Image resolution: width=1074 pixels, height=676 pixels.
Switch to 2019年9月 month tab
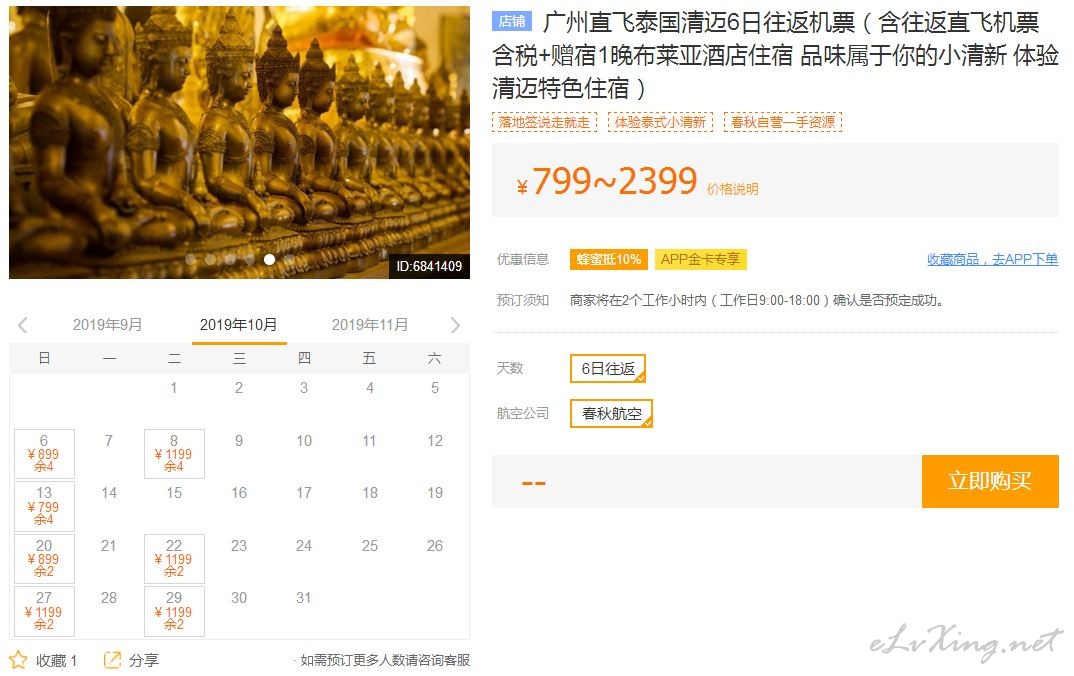108,325
